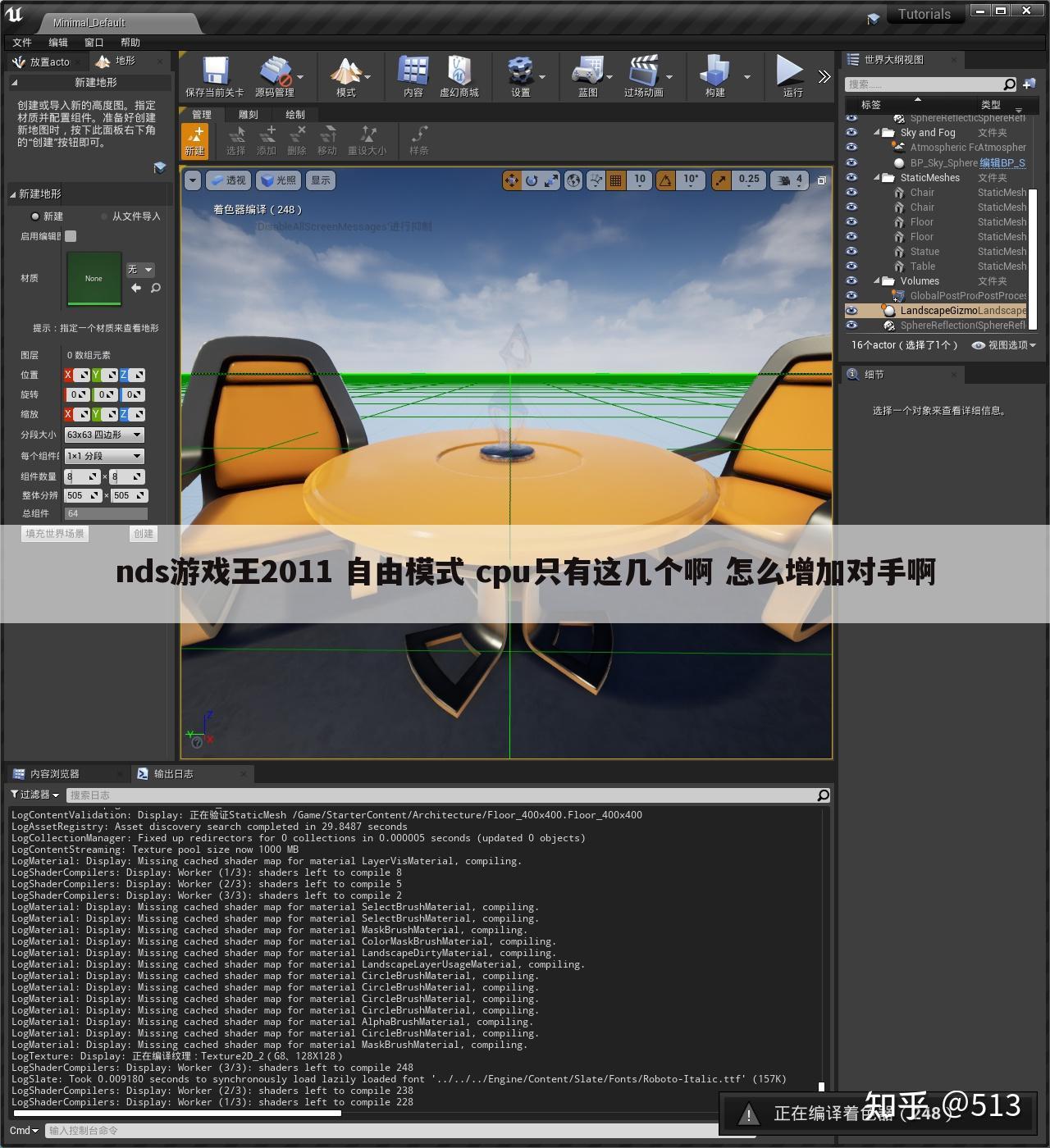
Task: Select viewport translate gizmo mode icon
Action: tap(512, 180)
